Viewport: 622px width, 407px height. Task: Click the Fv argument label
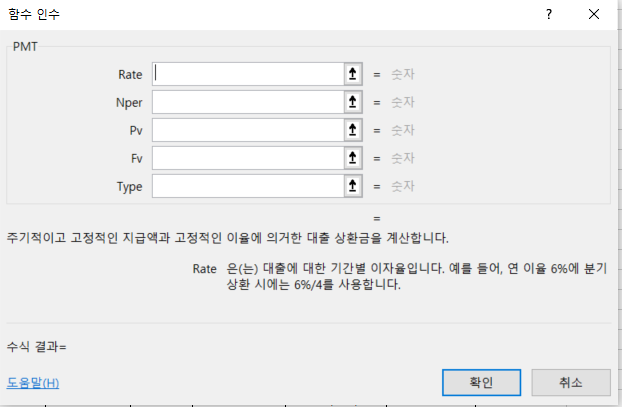(x=137, y=158)
